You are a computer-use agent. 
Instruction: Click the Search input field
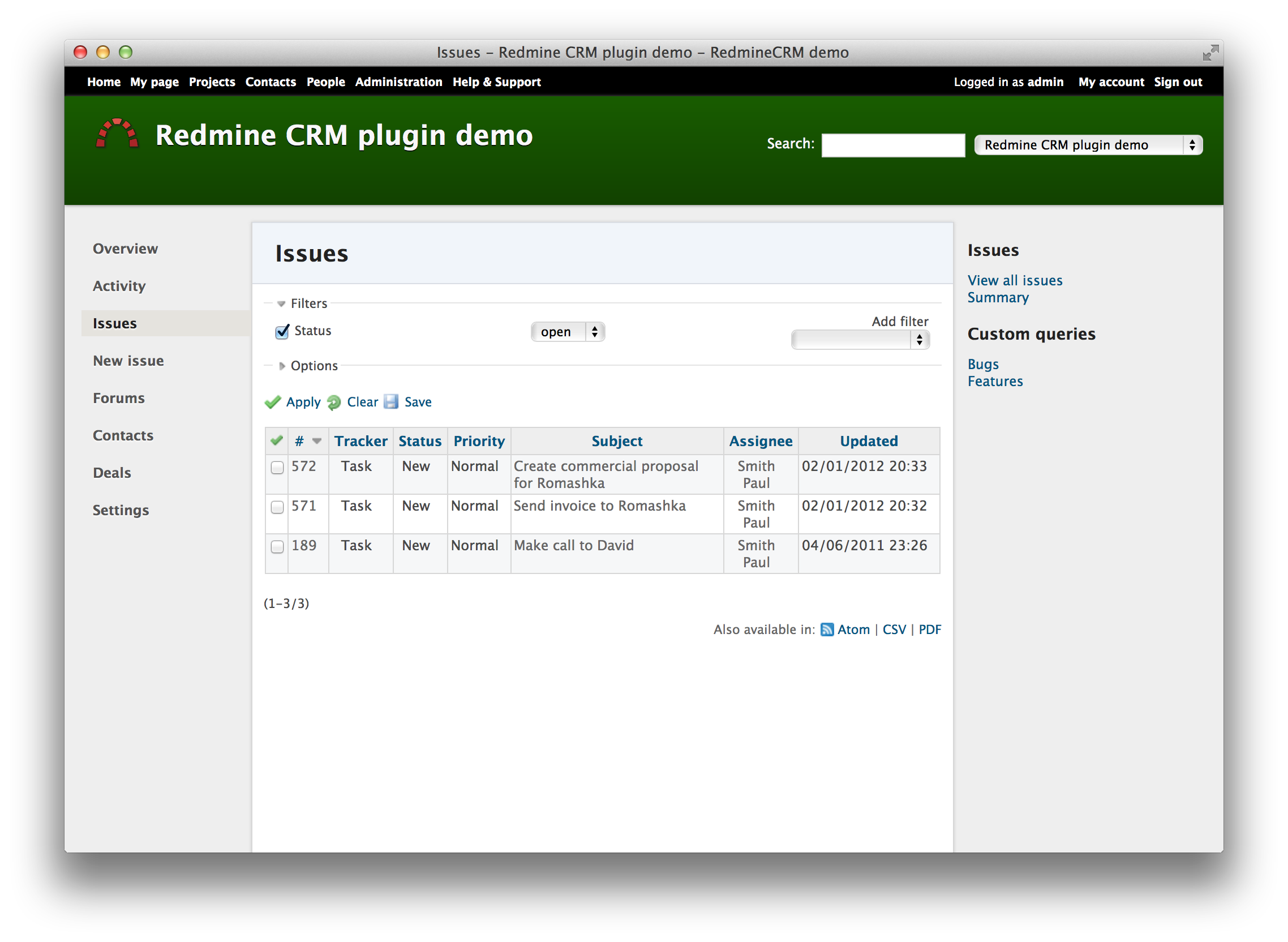click(x=892, y=145)
